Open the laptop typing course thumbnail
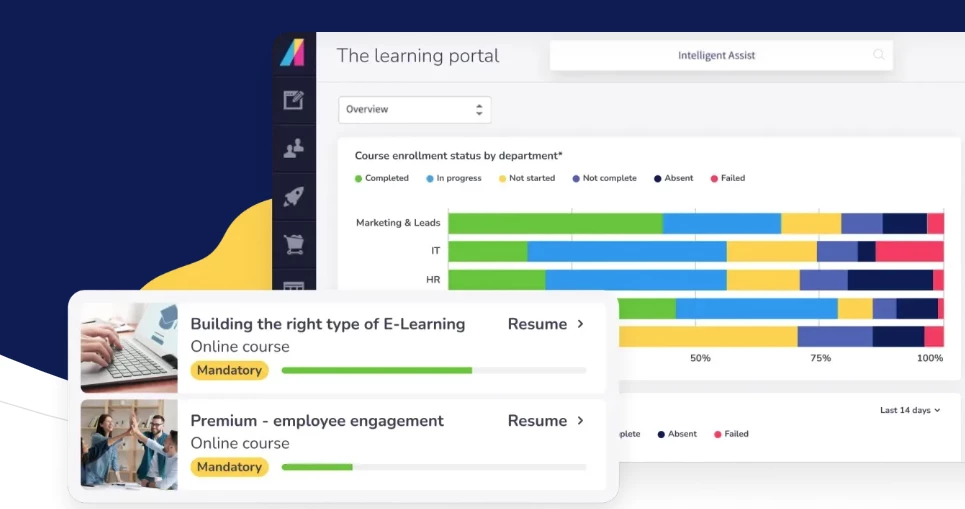This screenshot has width=965, height=509. tap(129, 347)
